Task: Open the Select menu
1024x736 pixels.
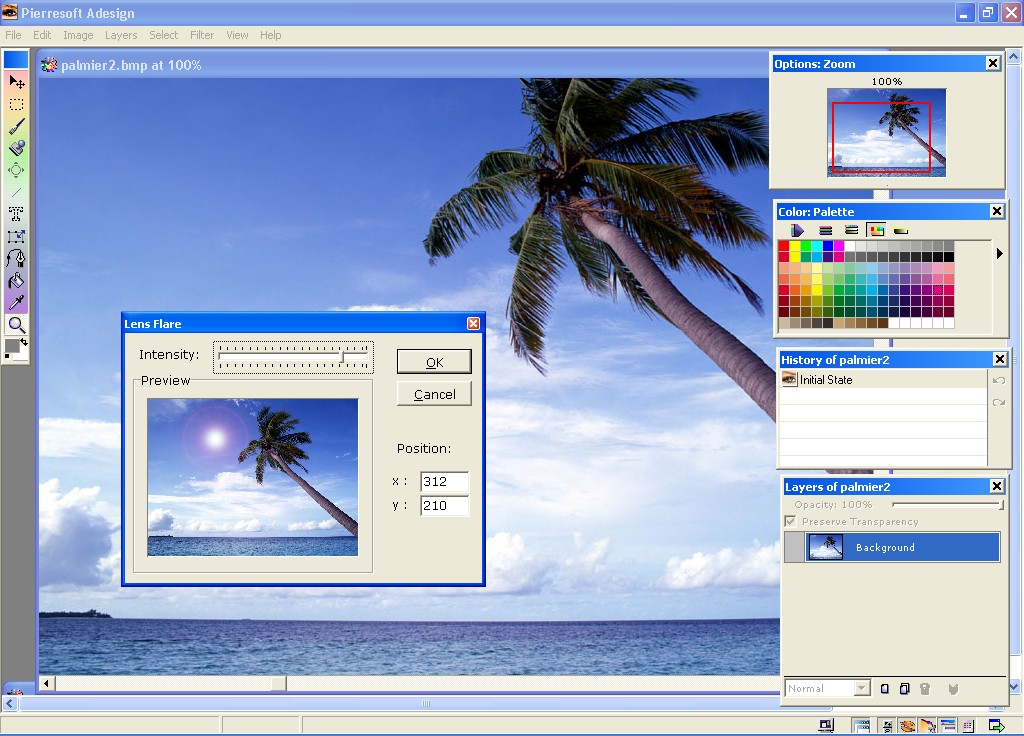Action: click(163, 35)
